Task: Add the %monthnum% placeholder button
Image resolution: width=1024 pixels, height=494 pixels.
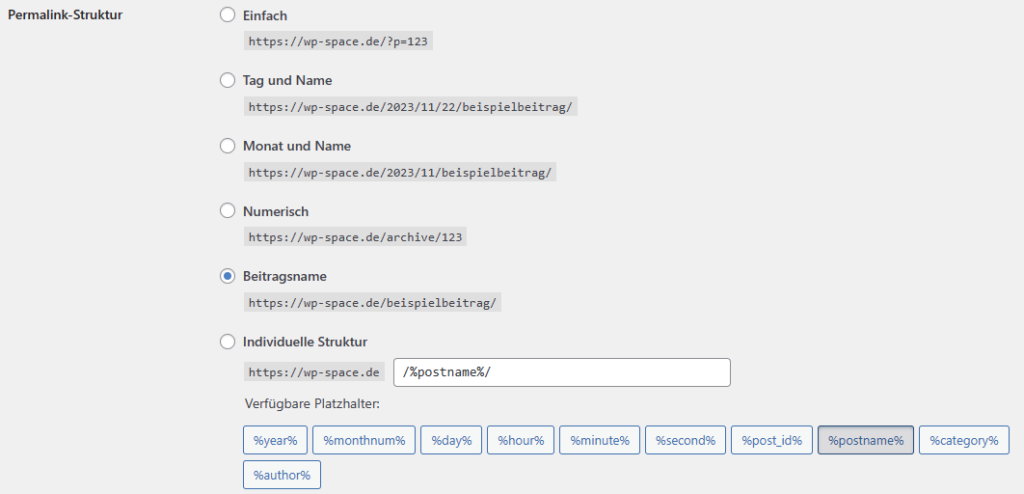Action: pos(364,440)
